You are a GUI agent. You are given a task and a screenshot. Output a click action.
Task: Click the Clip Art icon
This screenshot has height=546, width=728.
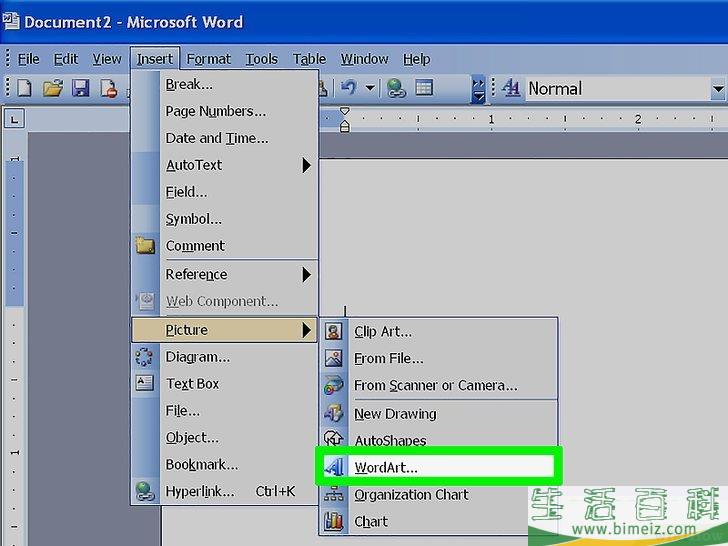point(333,332)
